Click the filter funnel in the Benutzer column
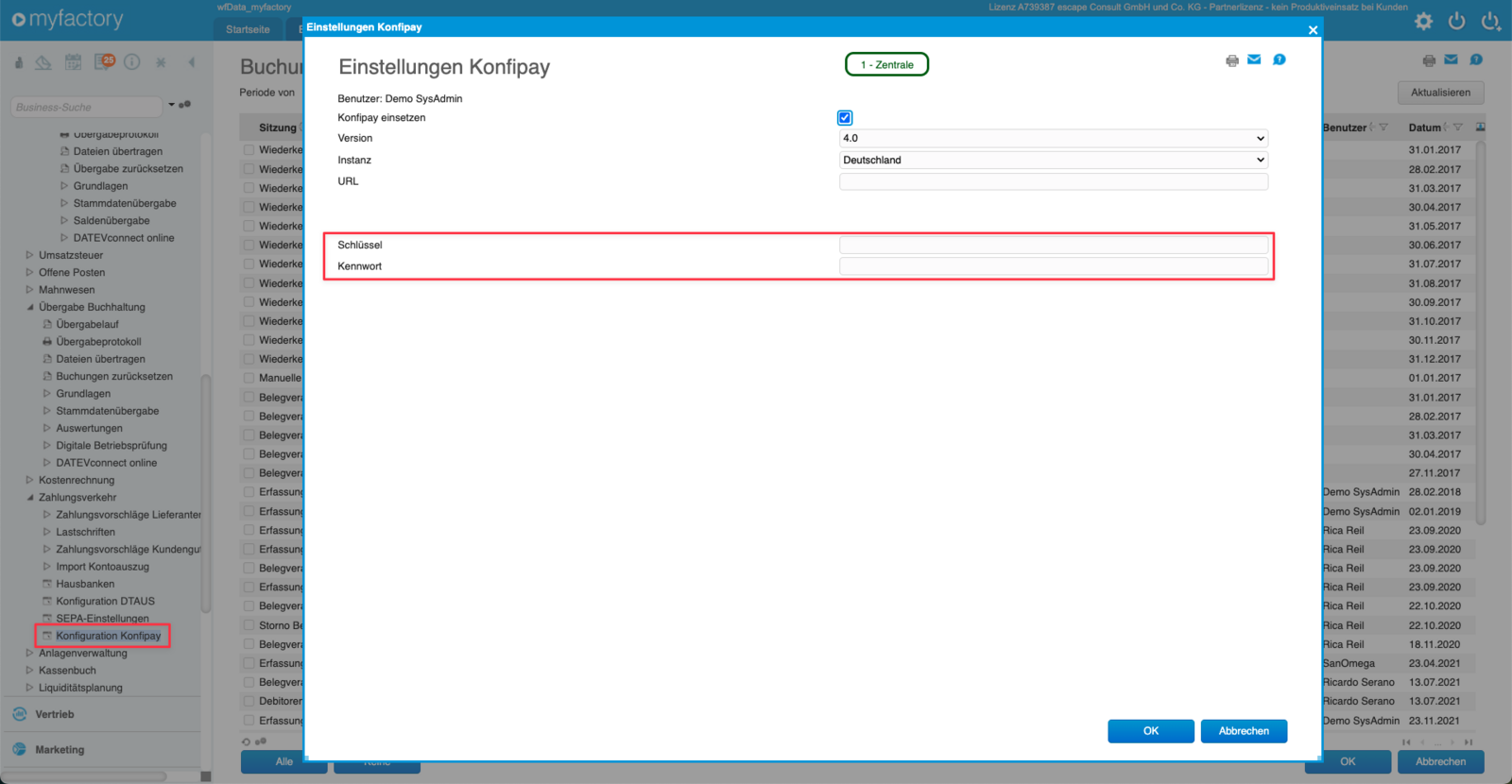Screen dimensions: 1512x784 tap(1383, 128)
